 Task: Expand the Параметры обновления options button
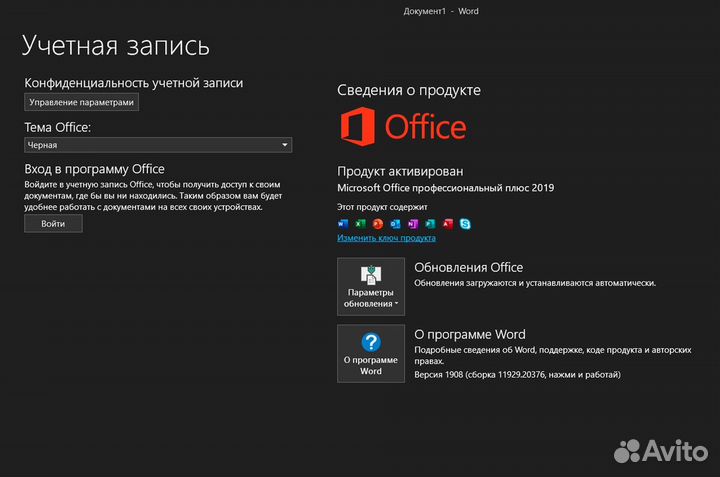pos(371,286)
